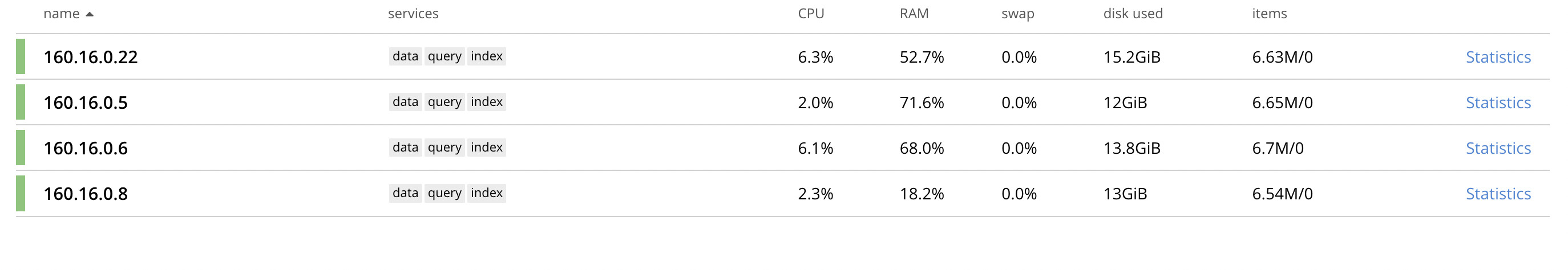Expand the 160.16.0.5 server row

point(782,102)
